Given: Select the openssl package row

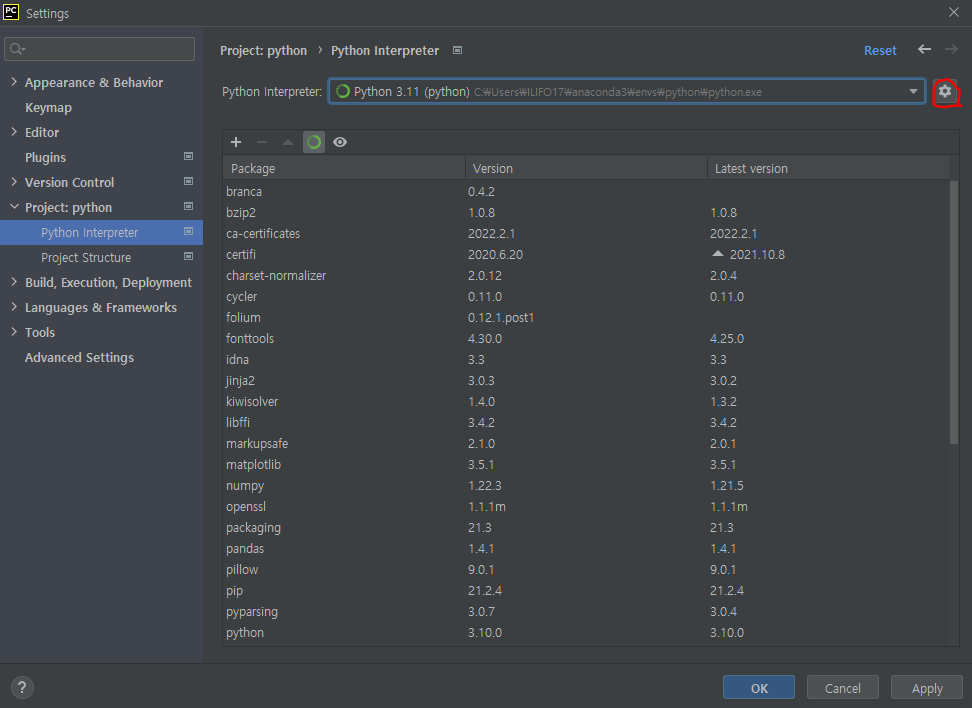Looking at the screenshot, I should [x=586, y=507].
